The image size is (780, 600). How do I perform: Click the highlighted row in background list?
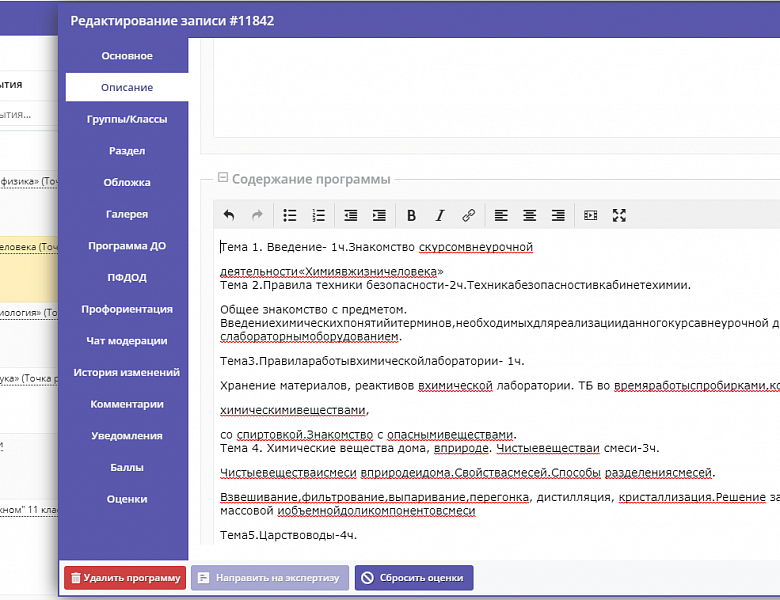point(29,269)
